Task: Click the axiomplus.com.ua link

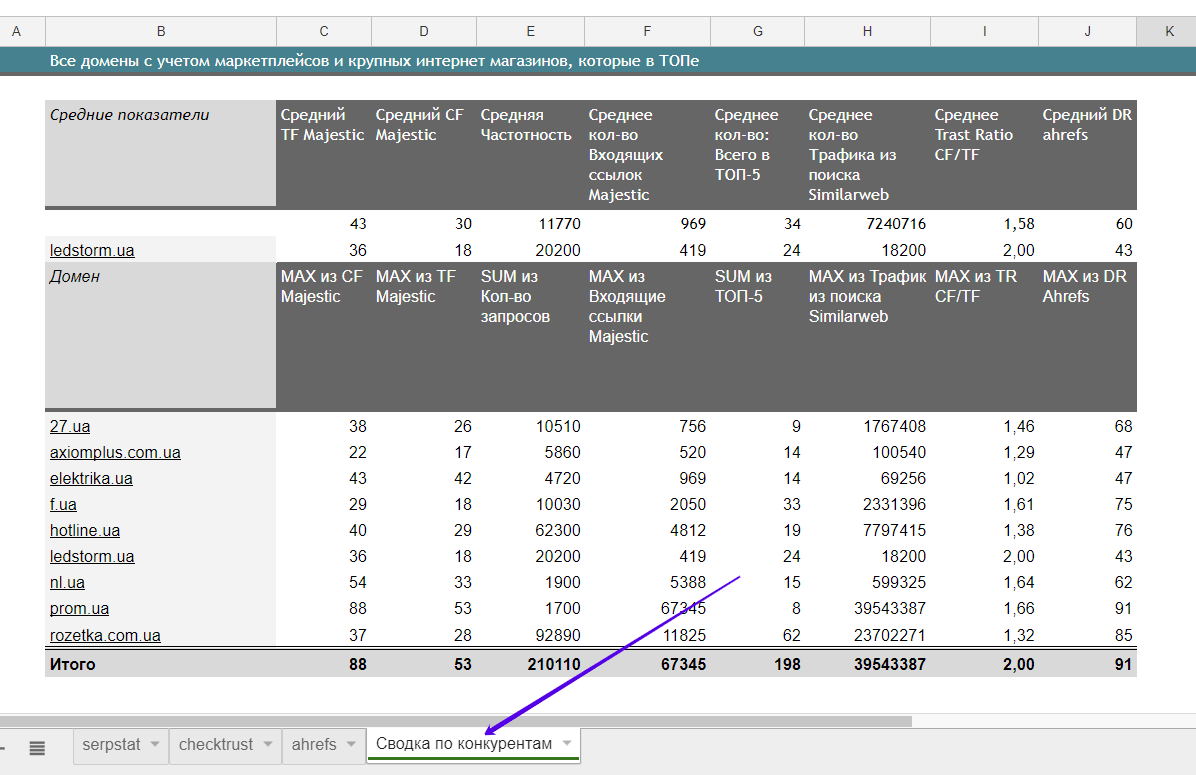Action: pos(115,453)
